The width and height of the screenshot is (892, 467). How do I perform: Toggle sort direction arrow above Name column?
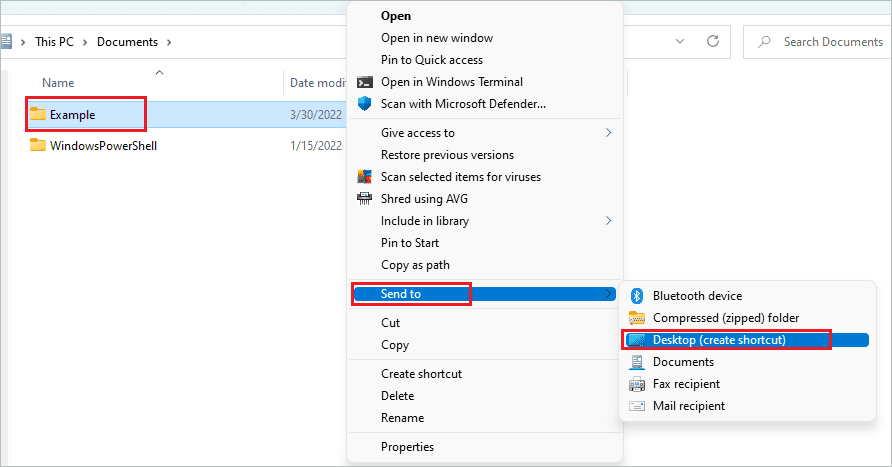tap(160, 72)
